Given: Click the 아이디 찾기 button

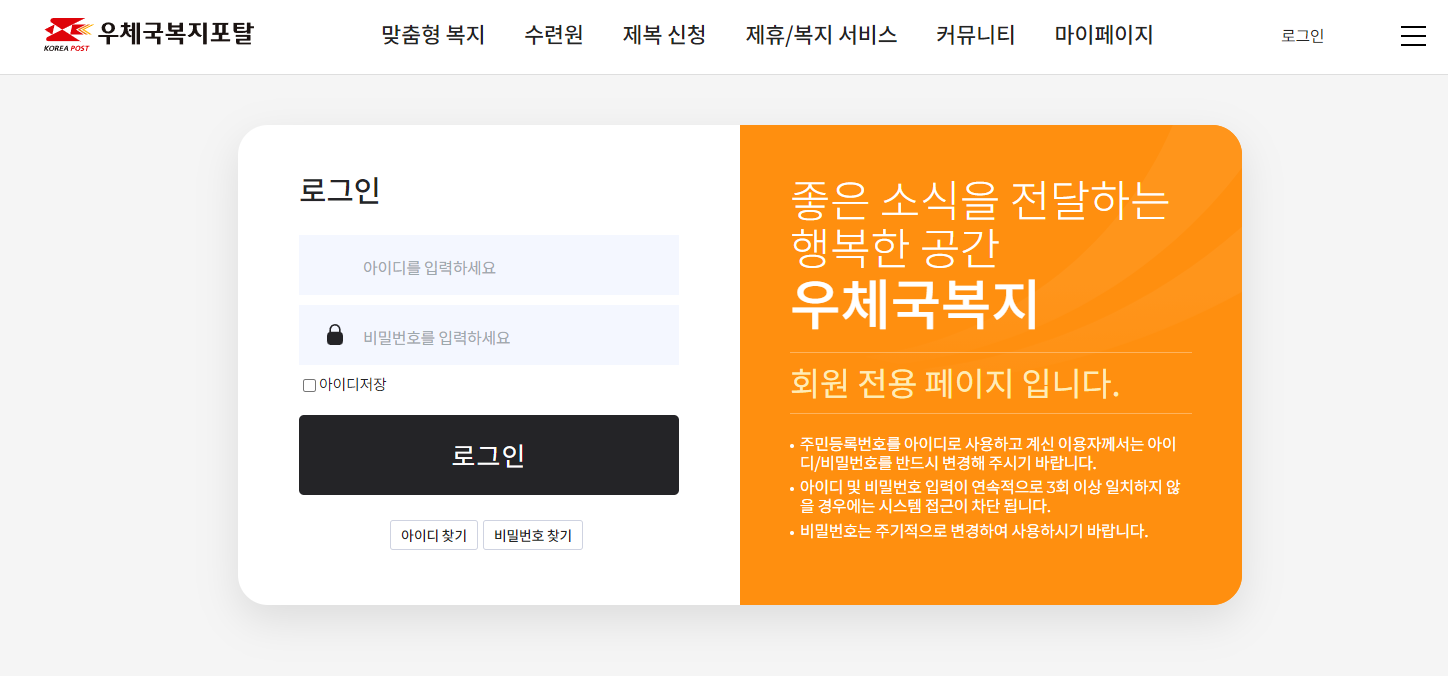Looking at the screenshot, I should pos(434,535).
